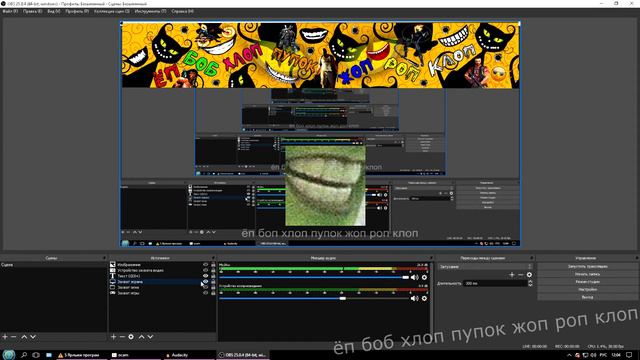Open Mic/Aux audio settings gear
This screenshot has height=360, width=640.
[x=424, y=277]
